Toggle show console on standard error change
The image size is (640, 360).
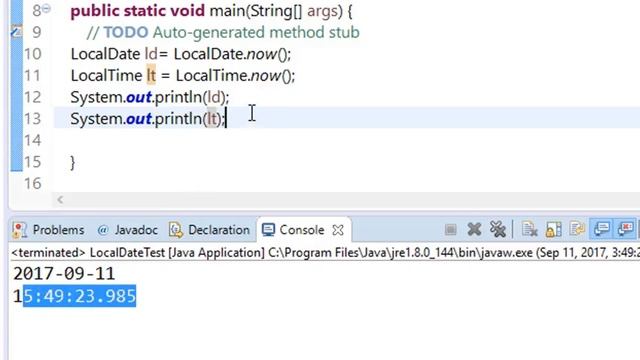coord(625,229)
